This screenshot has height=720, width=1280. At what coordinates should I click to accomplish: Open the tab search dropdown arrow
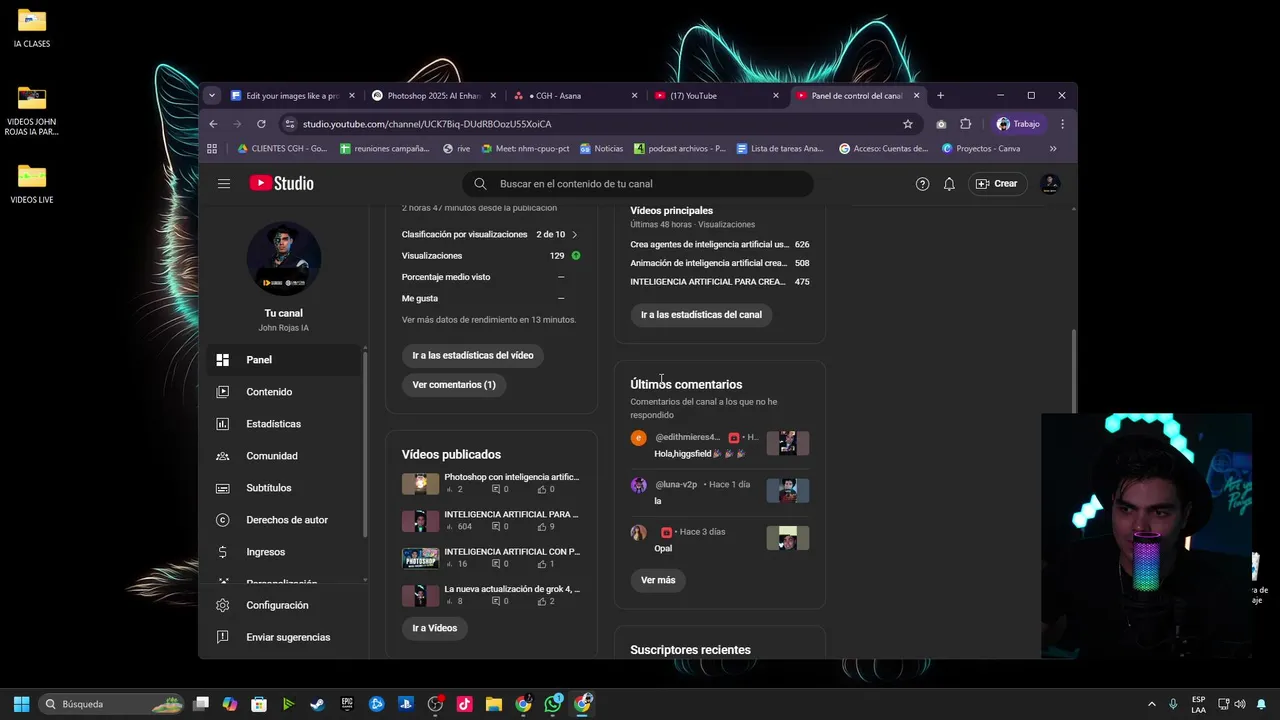tap(211, 96)
